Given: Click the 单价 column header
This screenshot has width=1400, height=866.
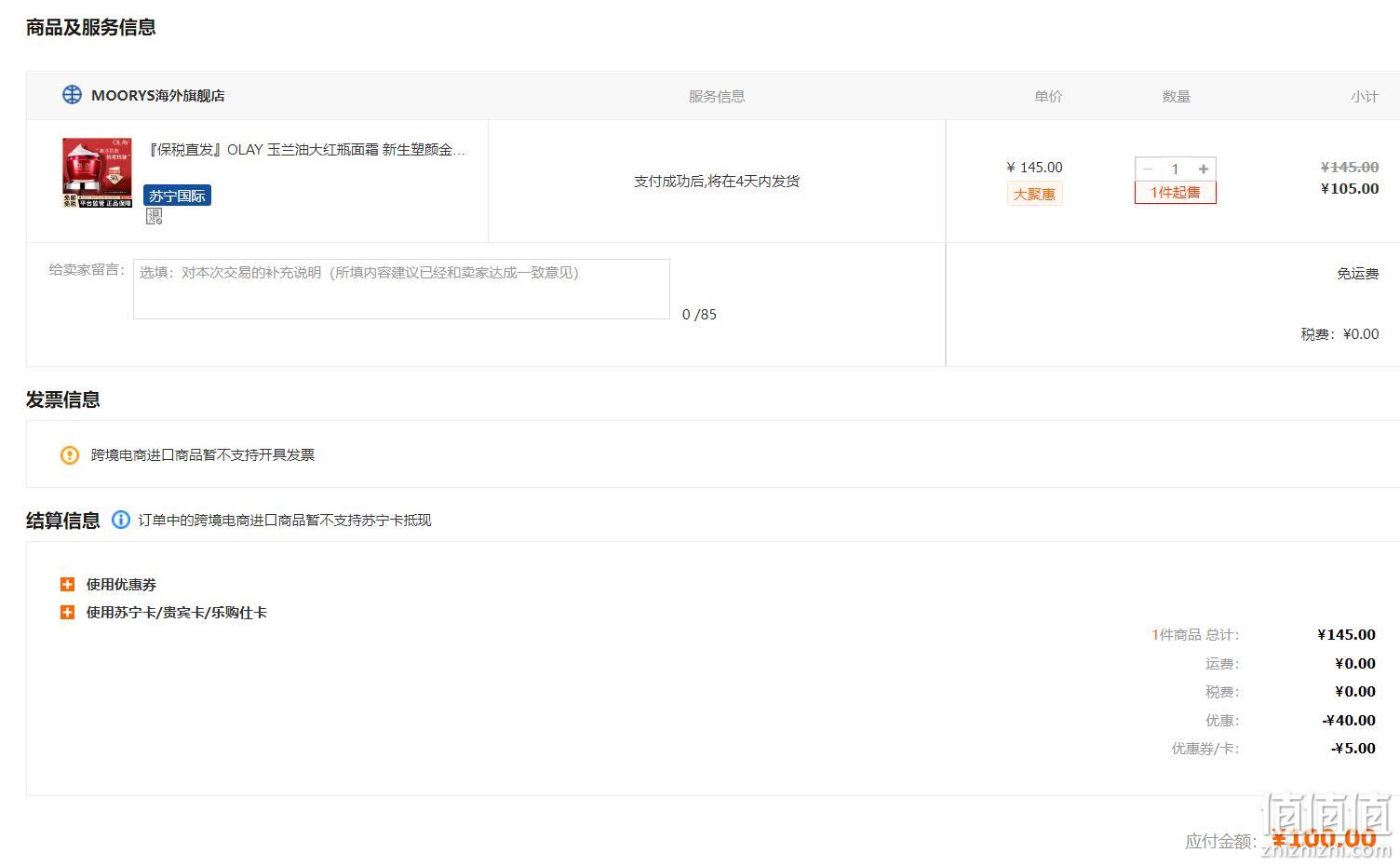Looking at the screenshot, I should (x=1048, y=96).
